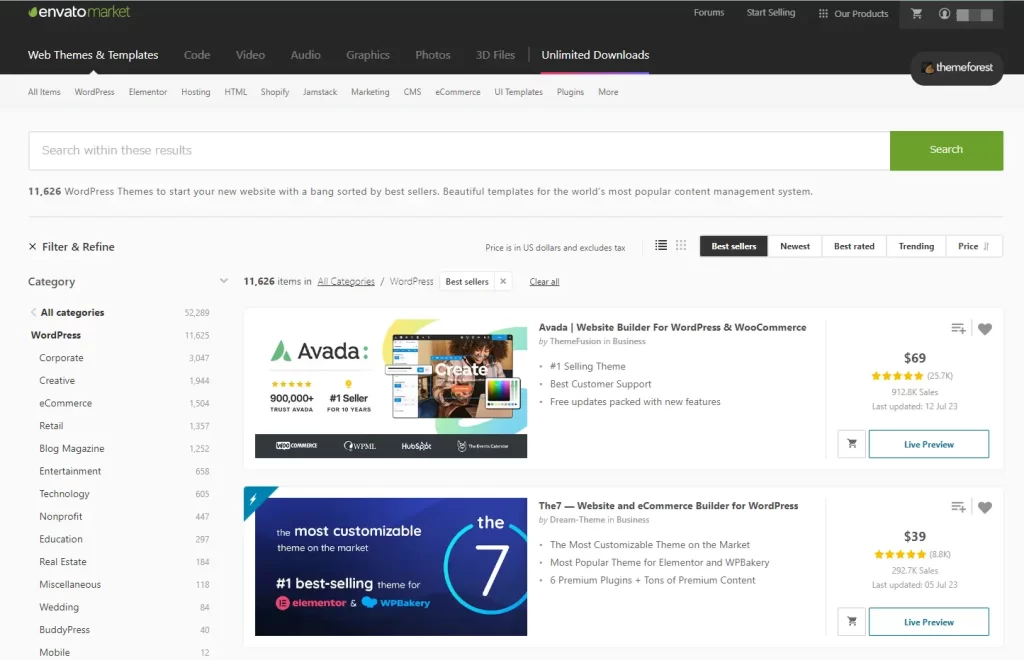
Task: Click Live Preview for Avada theme
Action: click(928, 444)
